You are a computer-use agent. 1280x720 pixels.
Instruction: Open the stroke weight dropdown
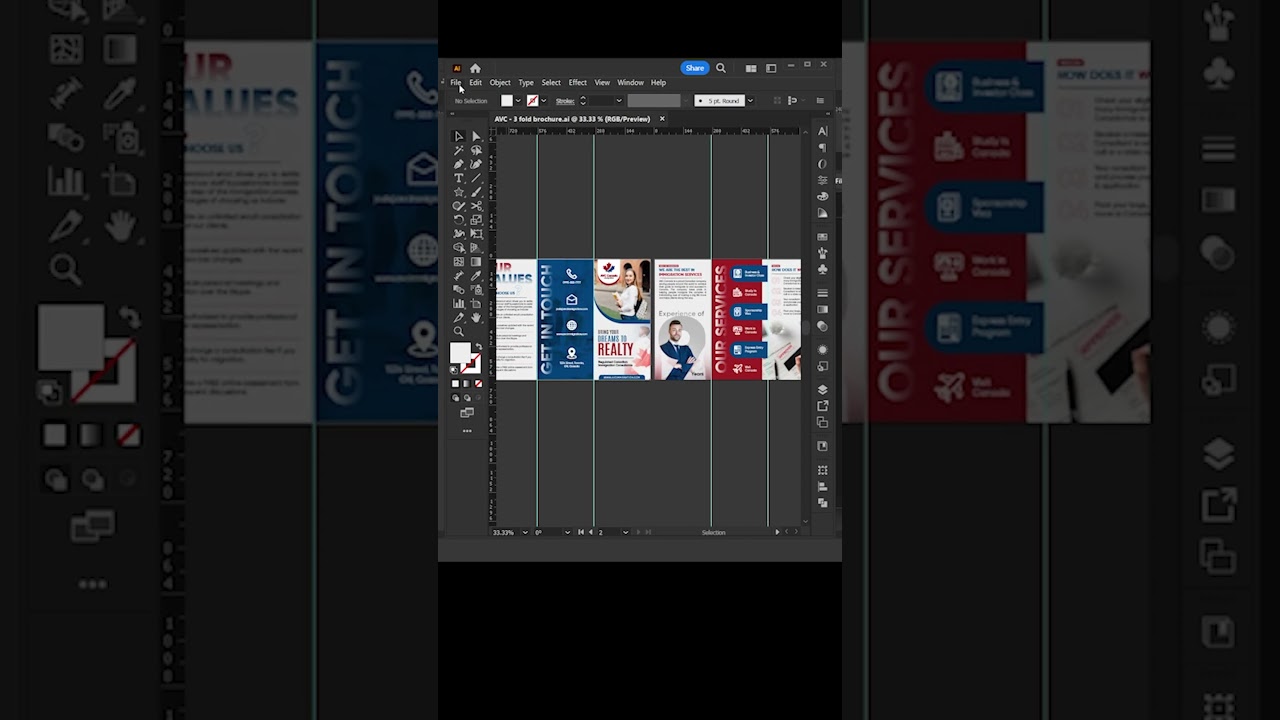[619, 101]
